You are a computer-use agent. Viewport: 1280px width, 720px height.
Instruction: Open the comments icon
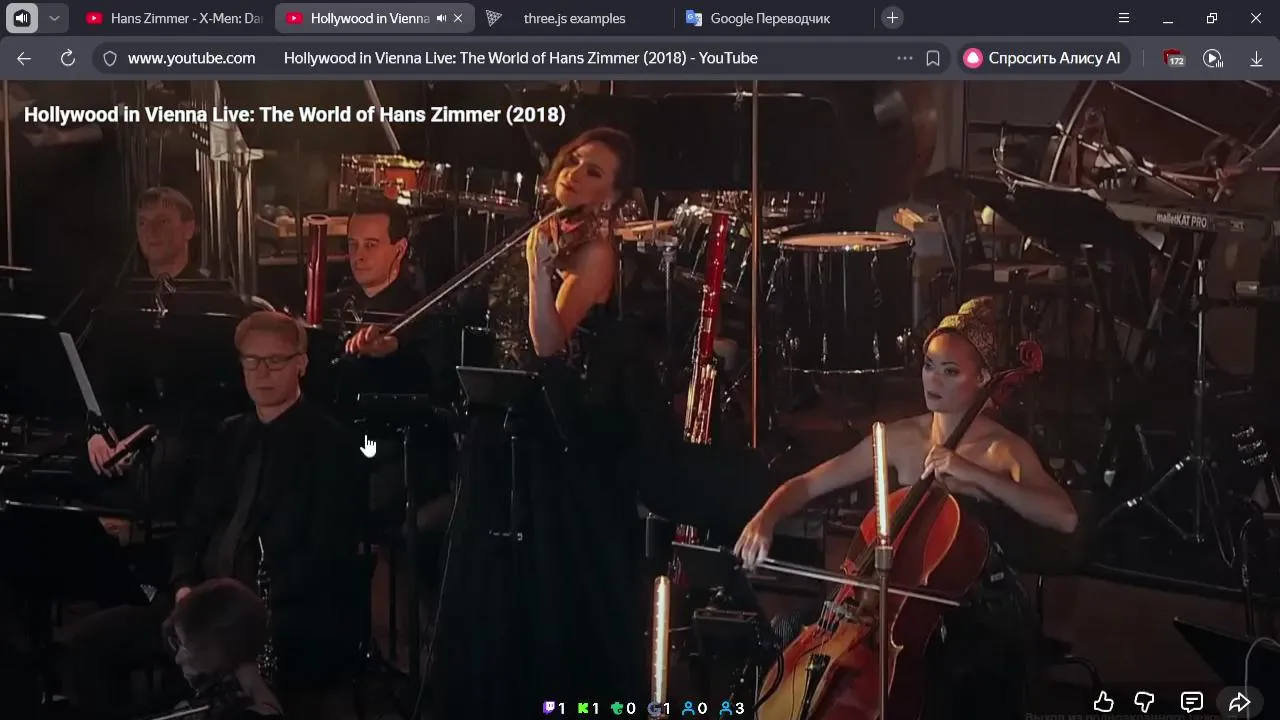coord(1191,702)
